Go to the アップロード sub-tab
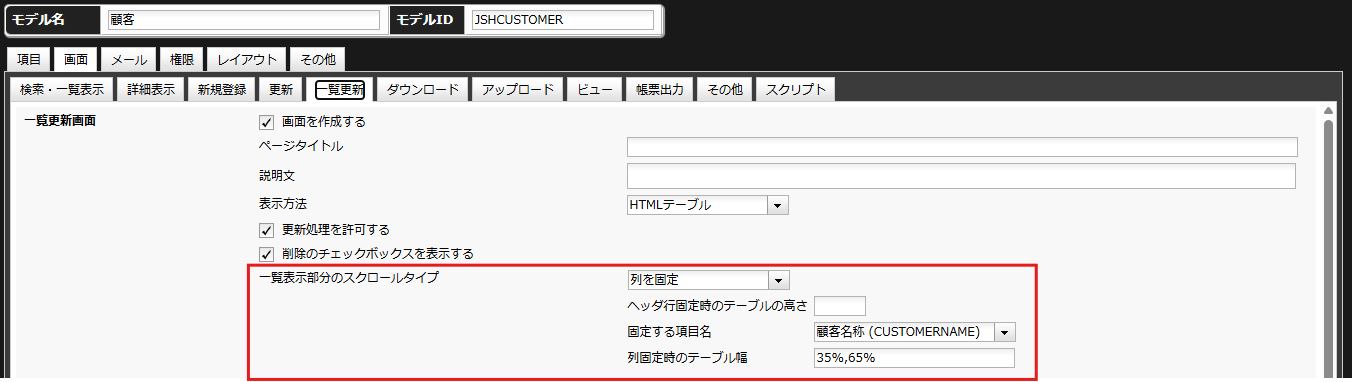1352x382 pixels. pyautogui.click(x=518, y=89)
